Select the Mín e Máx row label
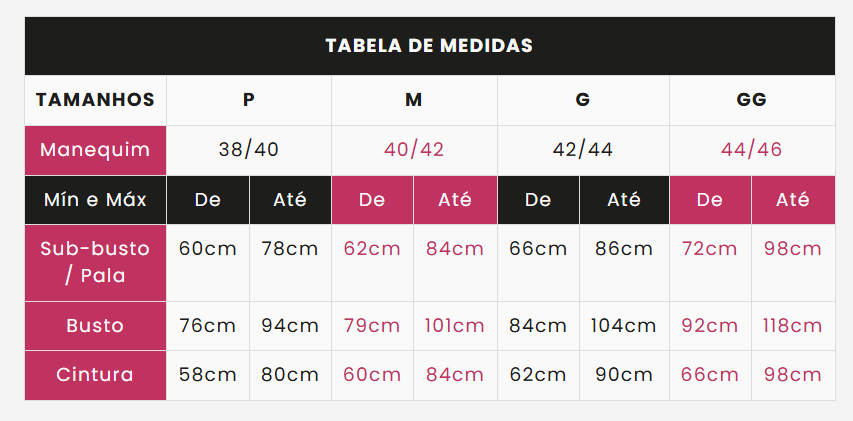 [x=96, y=200]
